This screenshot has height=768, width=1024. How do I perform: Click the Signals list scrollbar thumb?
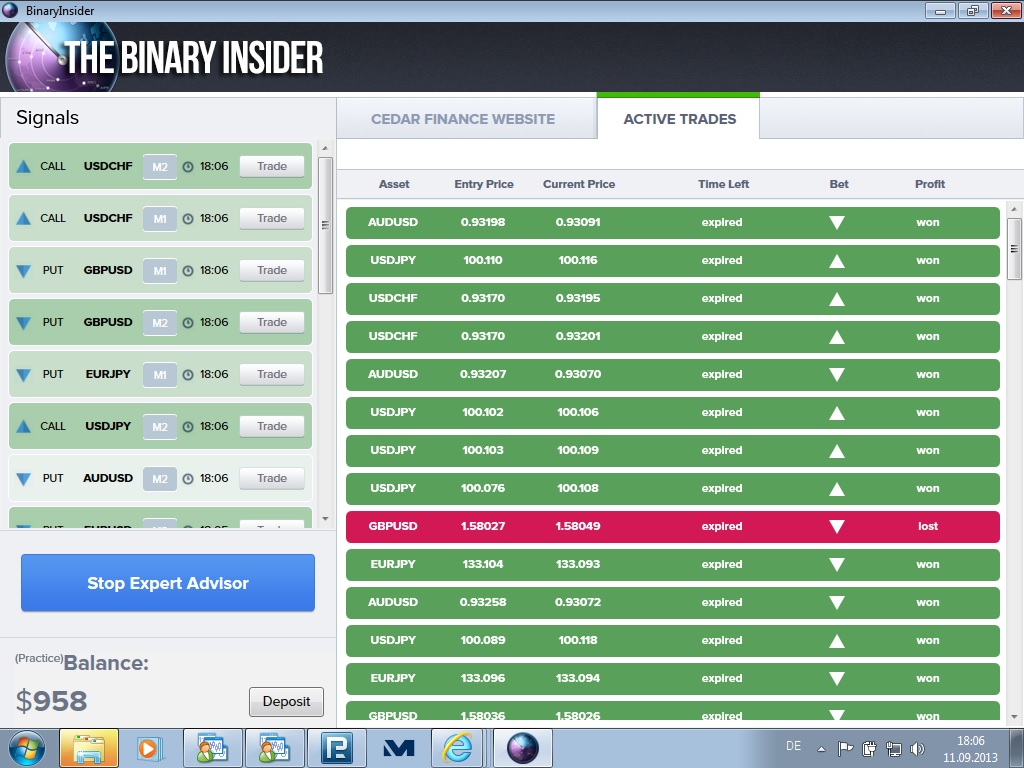325,225
